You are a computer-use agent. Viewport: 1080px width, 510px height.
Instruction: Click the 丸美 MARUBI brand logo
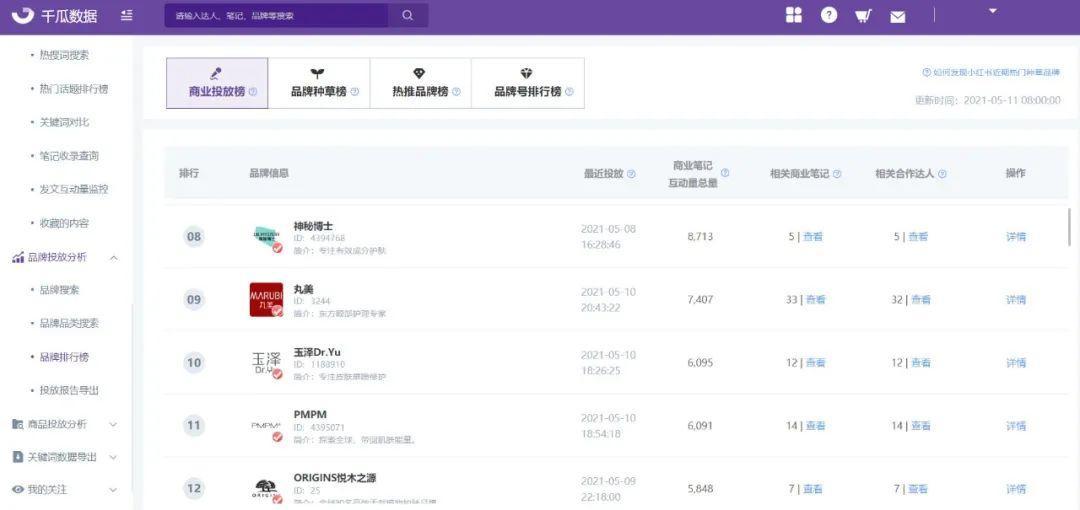[x=266, y=299]
